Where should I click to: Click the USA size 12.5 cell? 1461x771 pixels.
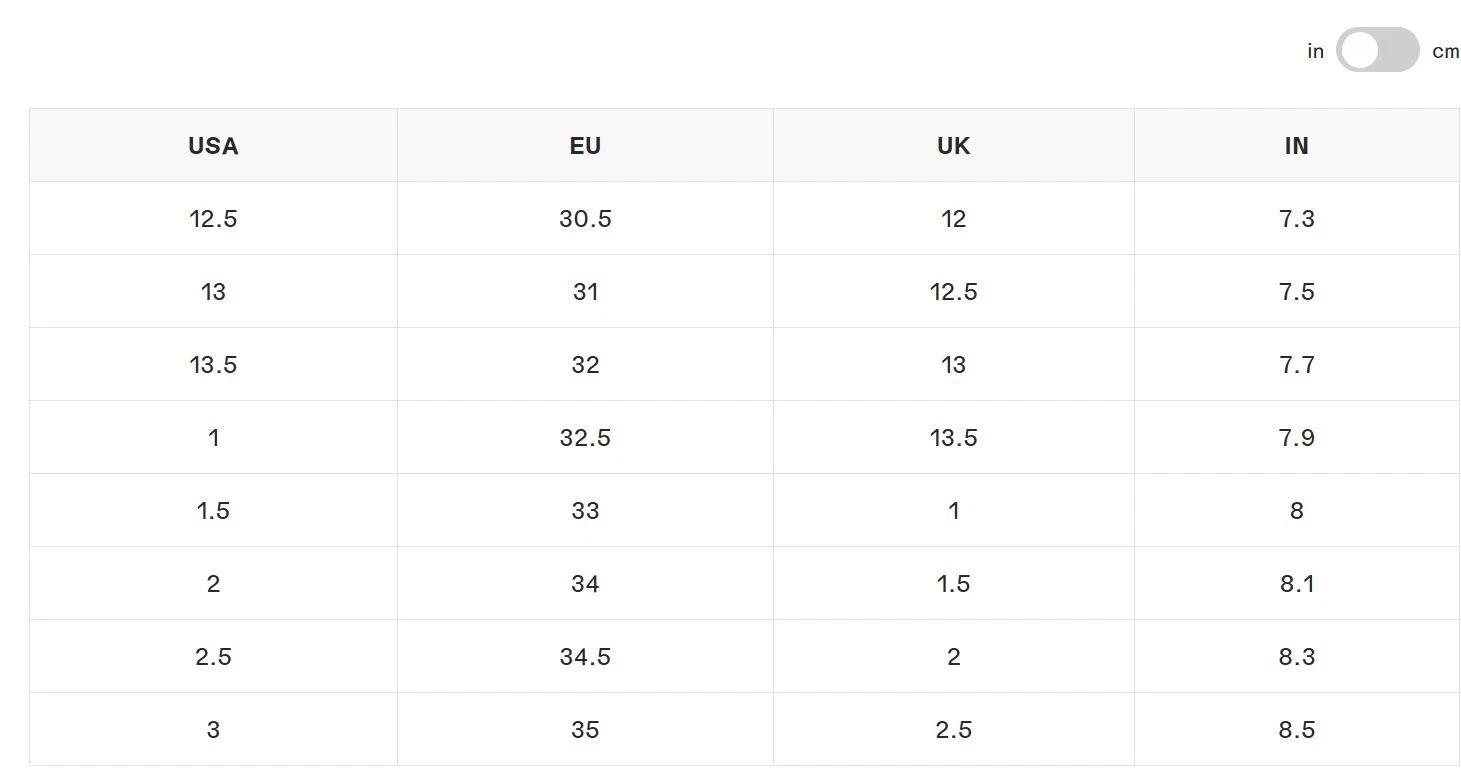213,218
